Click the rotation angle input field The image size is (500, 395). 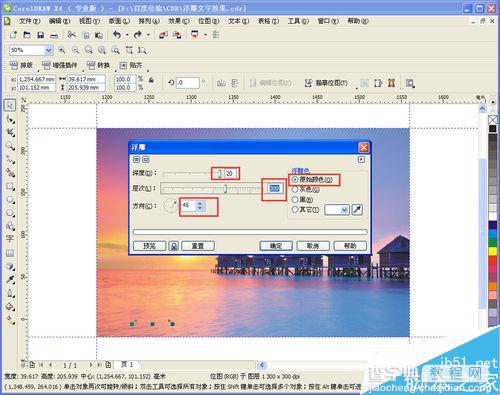[x=187, y=83]
